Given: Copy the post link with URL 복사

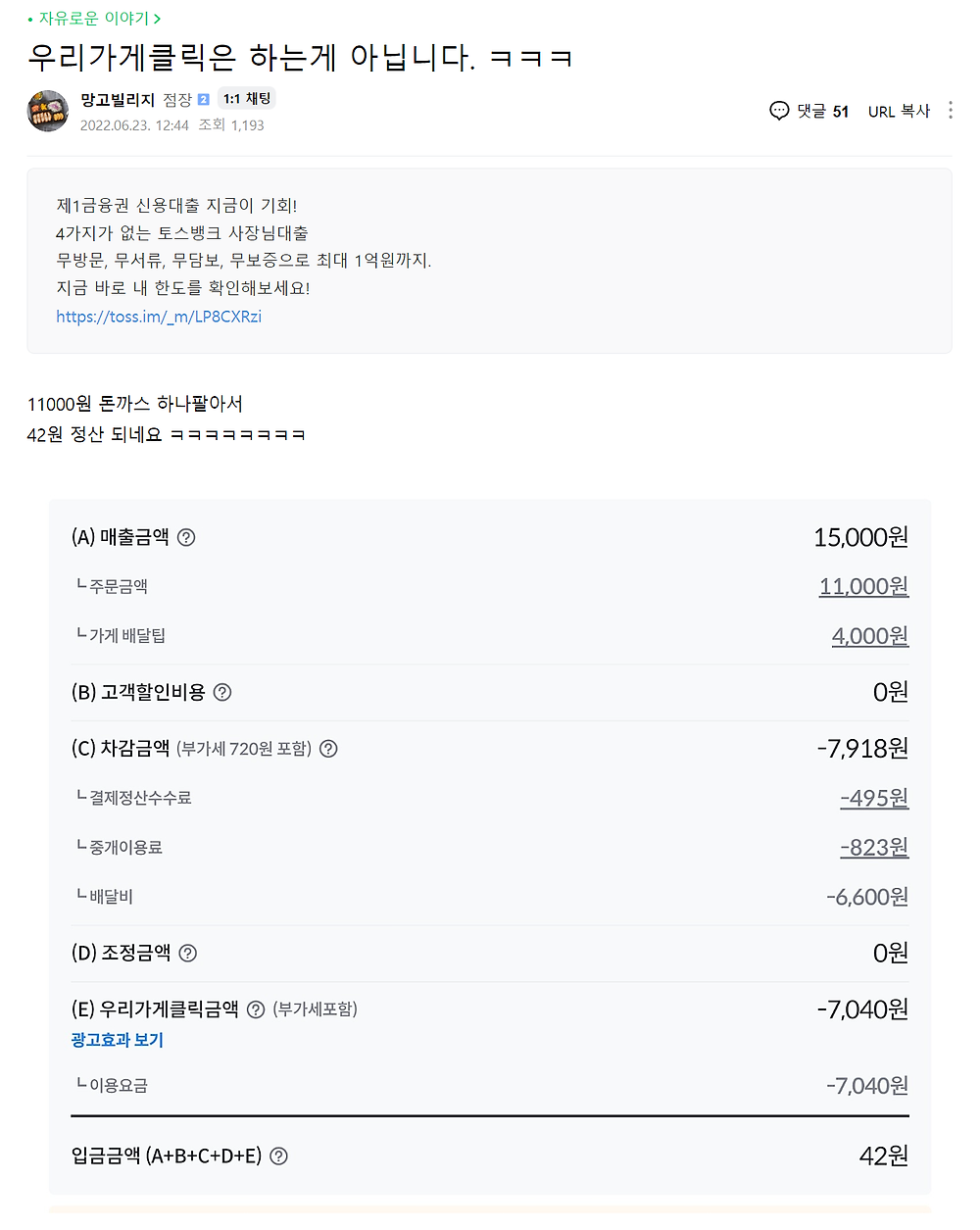Looking at the screenshot, I should (899, 111).
